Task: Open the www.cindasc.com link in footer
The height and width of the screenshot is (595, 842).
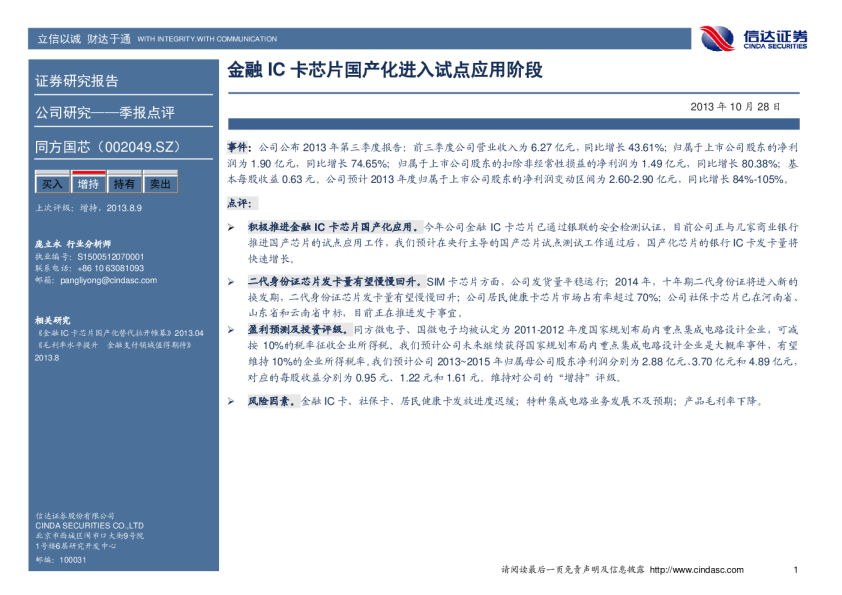Action: (x=697, y=570)
